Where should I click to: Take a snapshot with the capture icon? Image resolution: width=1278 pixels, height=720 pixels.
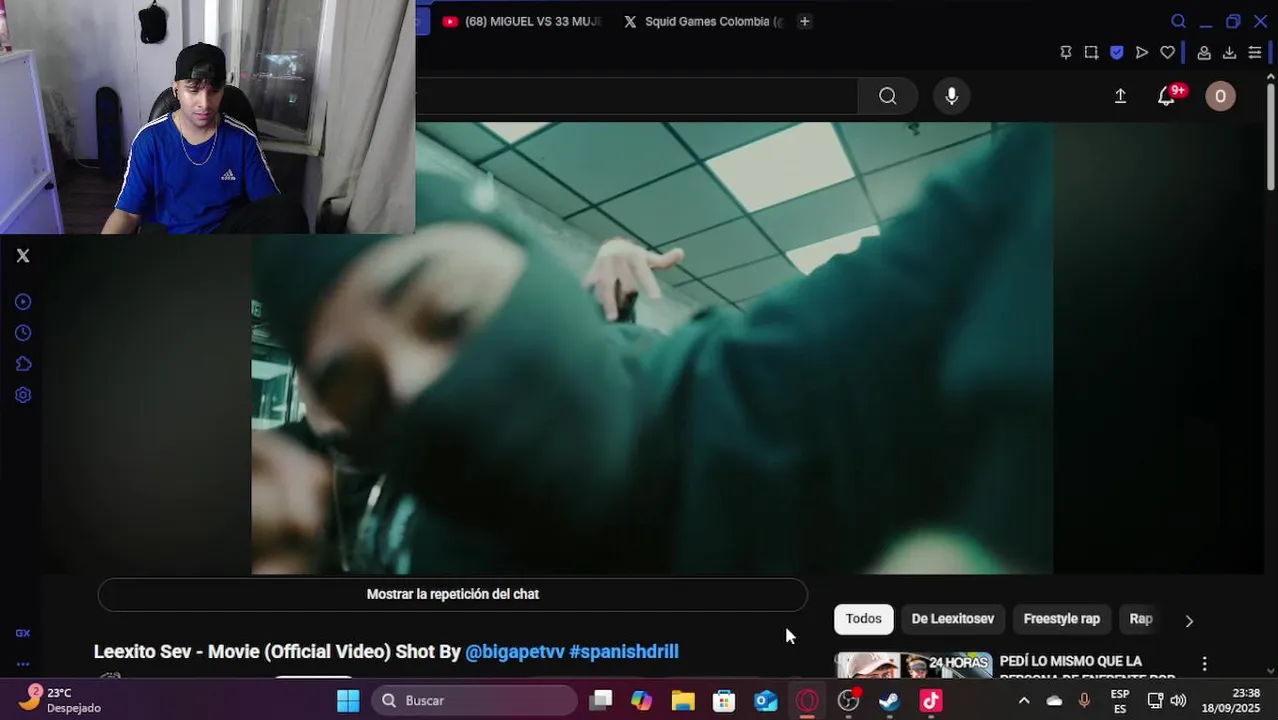point(1091,53)
